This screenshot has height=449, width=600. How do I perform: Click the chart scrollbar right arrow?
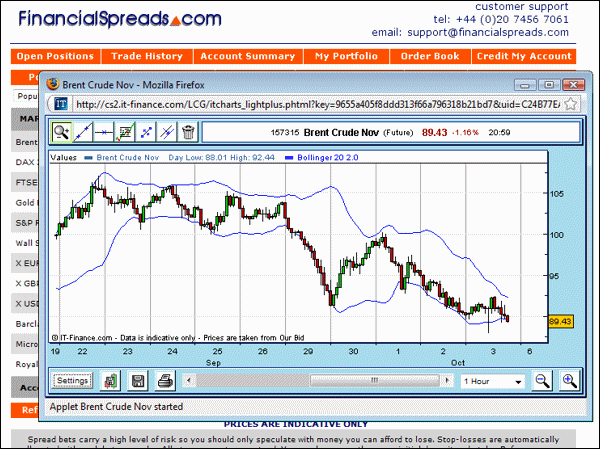[447, 380]
